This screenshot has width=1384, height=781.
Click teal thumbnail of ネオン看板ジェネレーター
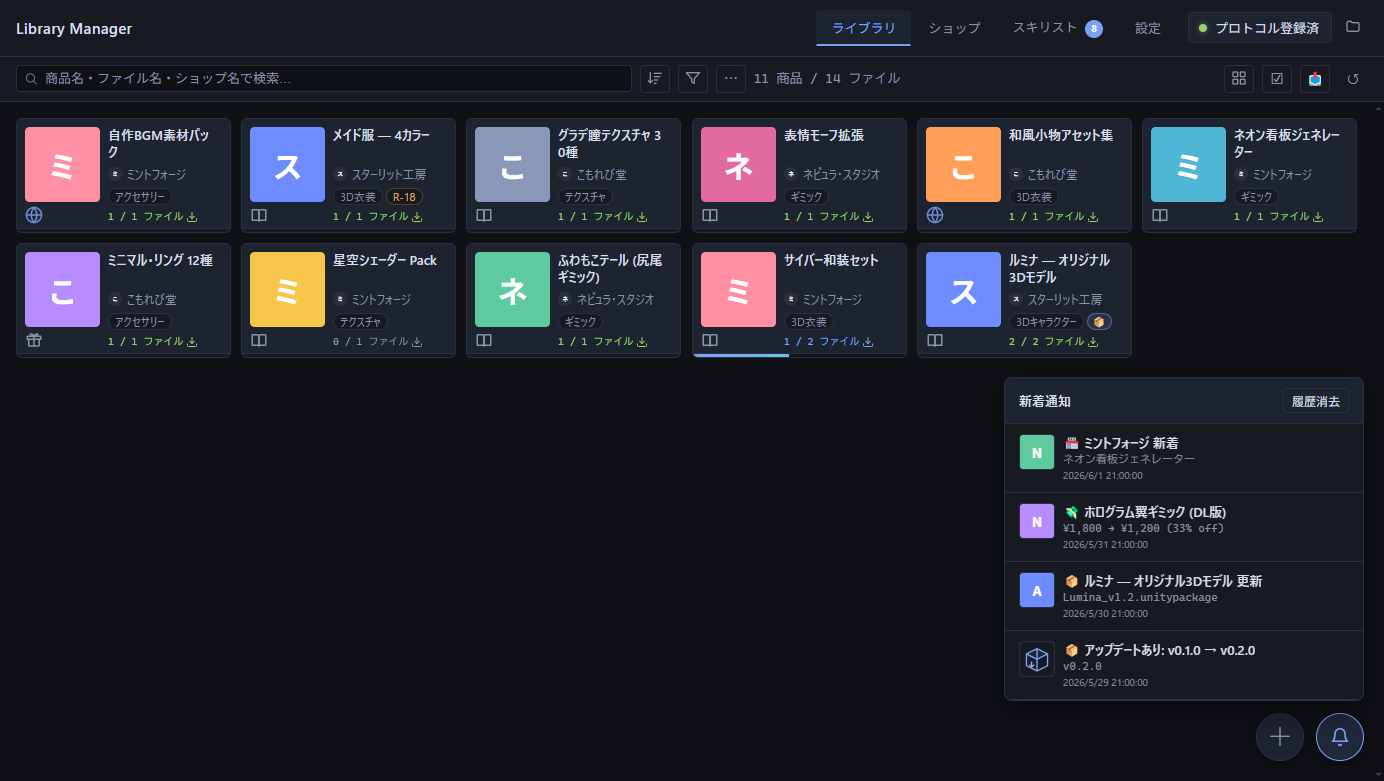pyautogui.click(x=1188, y=164)
